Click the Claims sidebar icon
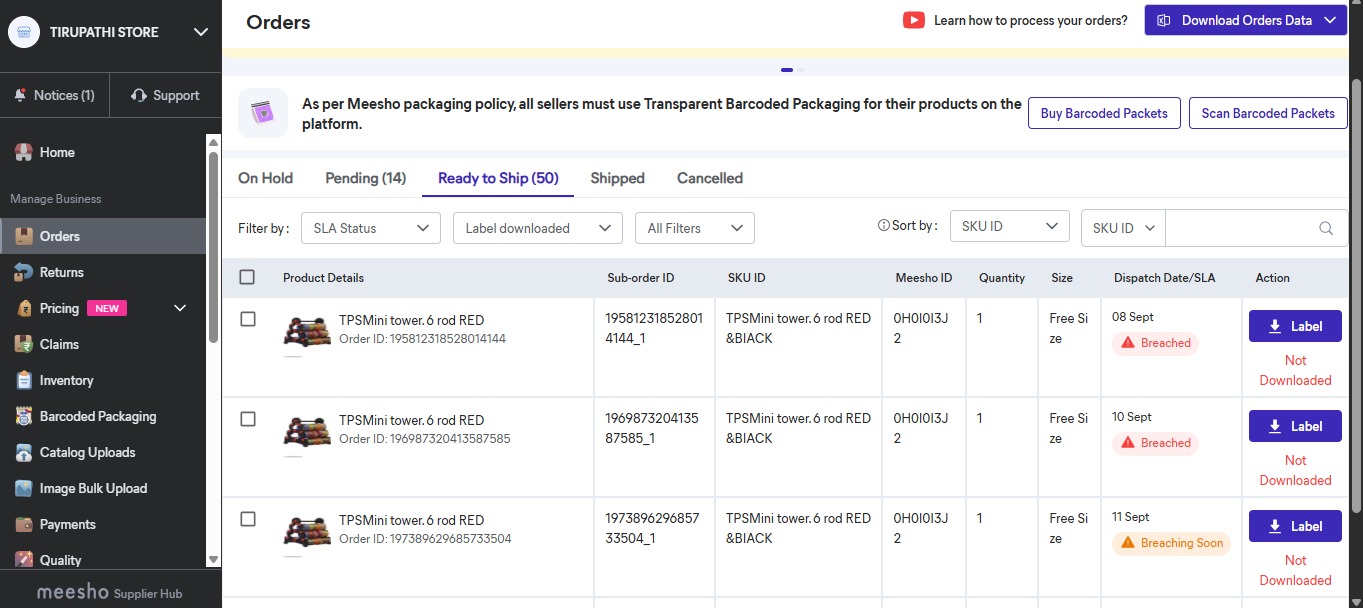This screenshot has width=1363, height=608. [23, 345]
